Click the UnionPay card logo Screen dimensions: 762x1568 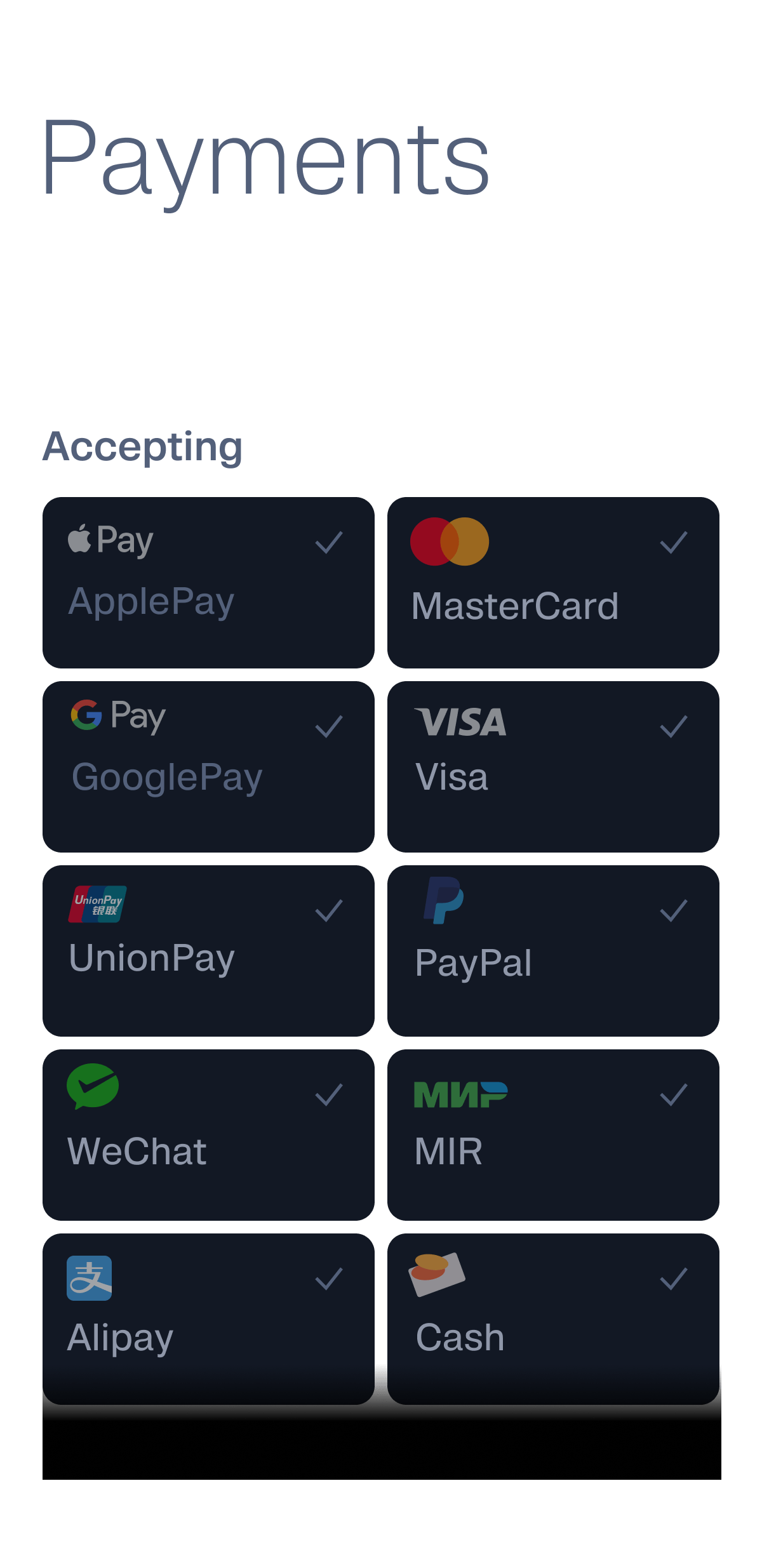98,904
